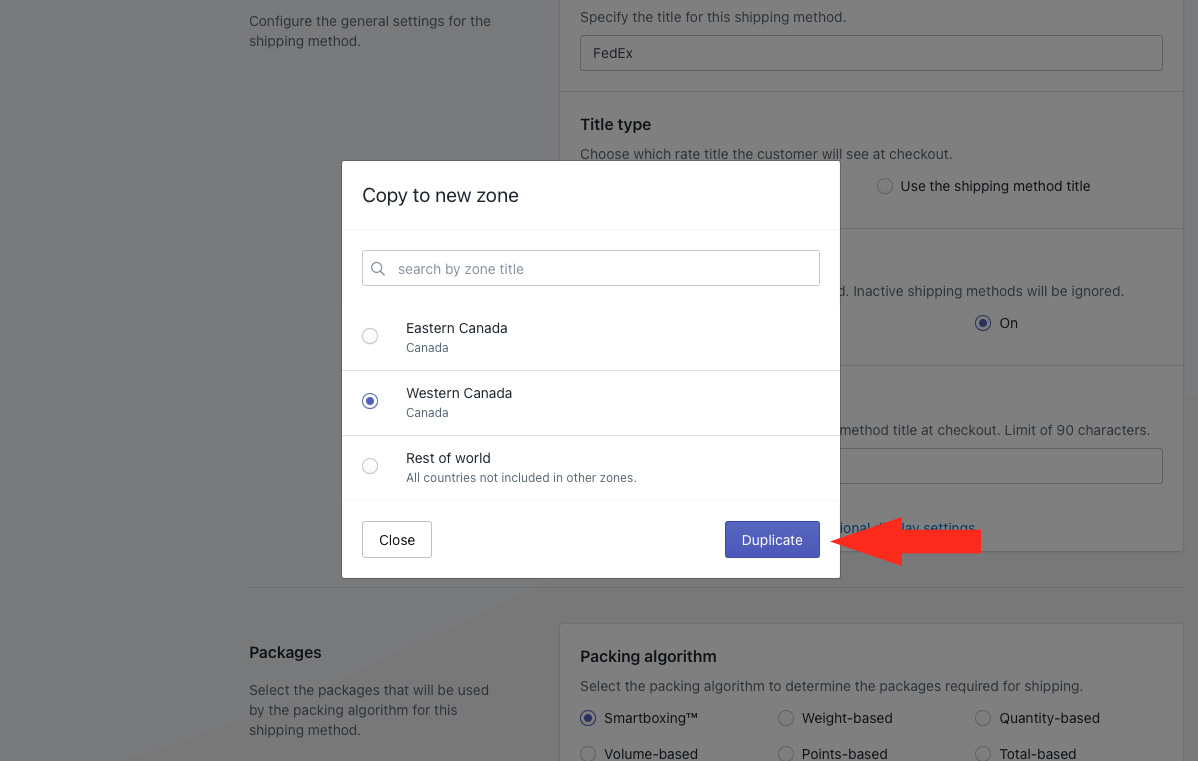Click the method title text field behind modal
This screenshot has height=761, width=1198.
pos(1000,466)
